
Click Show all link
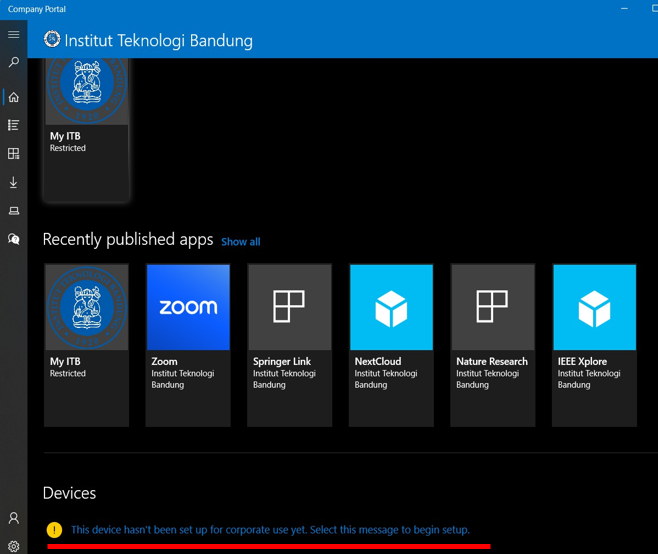click(x=240, y=242)
